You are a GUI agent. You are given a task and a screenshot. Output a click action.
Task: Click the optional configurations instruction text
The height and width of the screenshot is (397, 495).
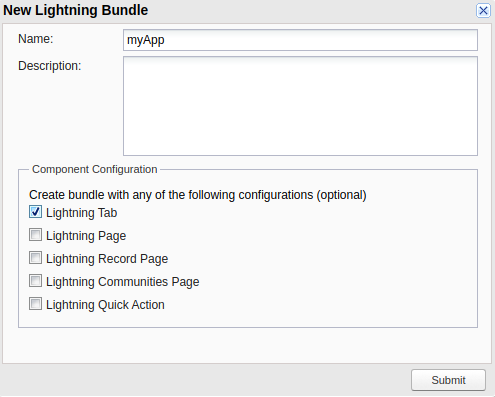(198, 195)
